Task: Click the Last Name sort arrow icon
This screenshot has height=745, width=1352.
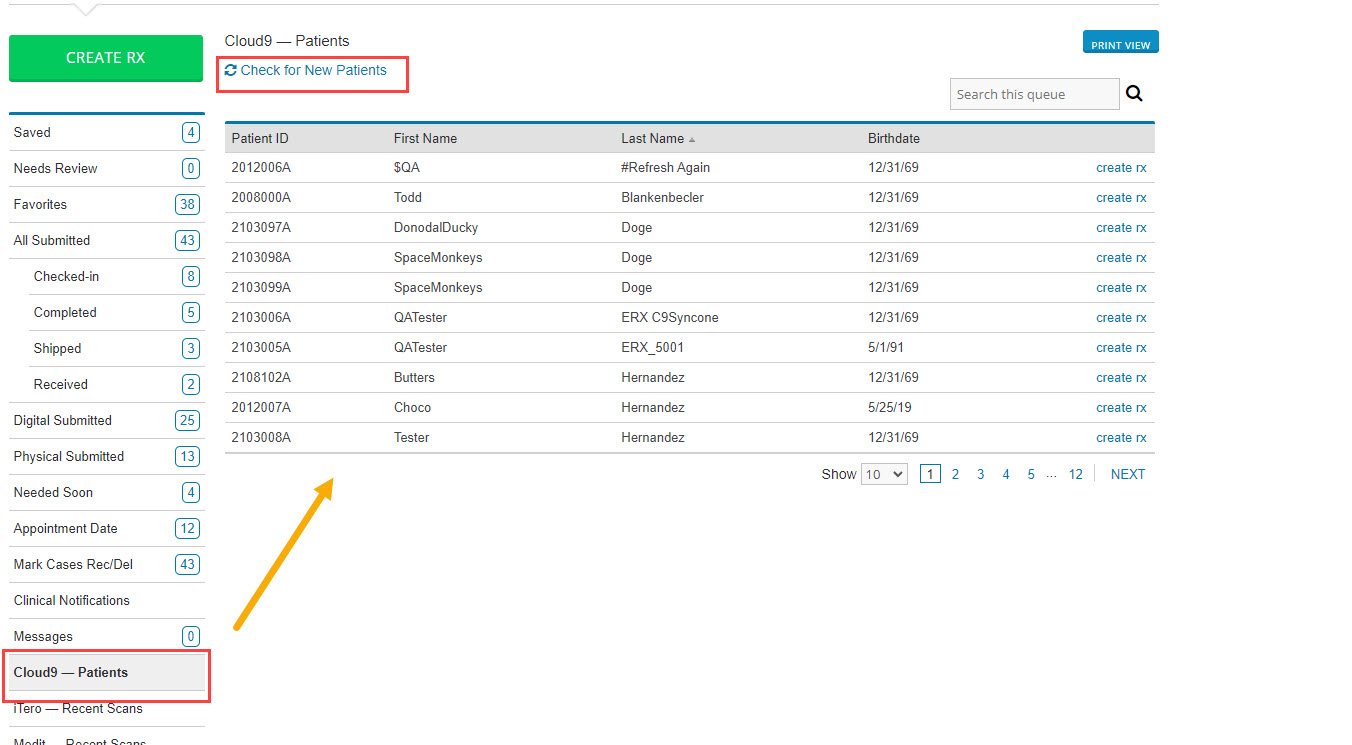Action: click(x=692, y=139)
